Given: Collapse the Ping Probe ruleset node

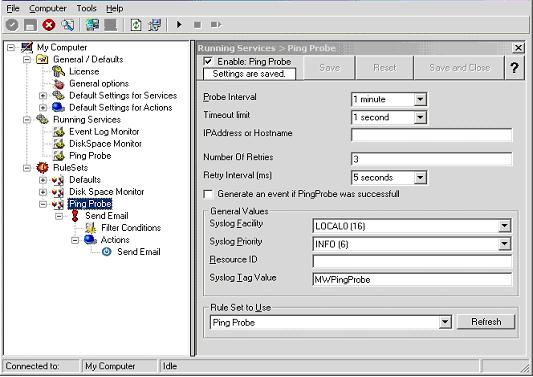Looking at the screenshot, I should coord(43,204).
